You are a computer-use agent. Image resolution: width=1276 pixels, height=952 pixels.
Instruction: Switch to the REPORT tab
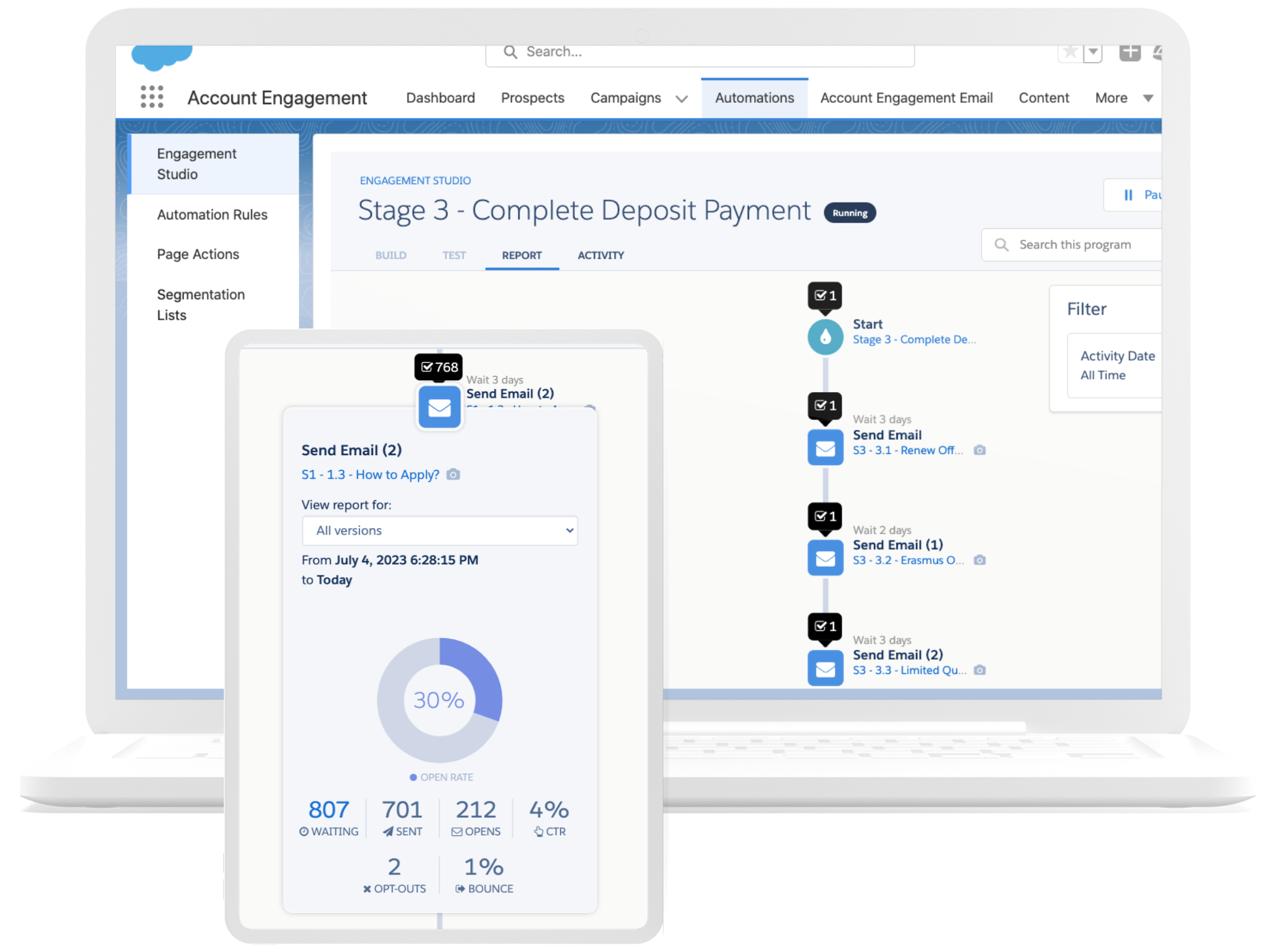(521, 255)
